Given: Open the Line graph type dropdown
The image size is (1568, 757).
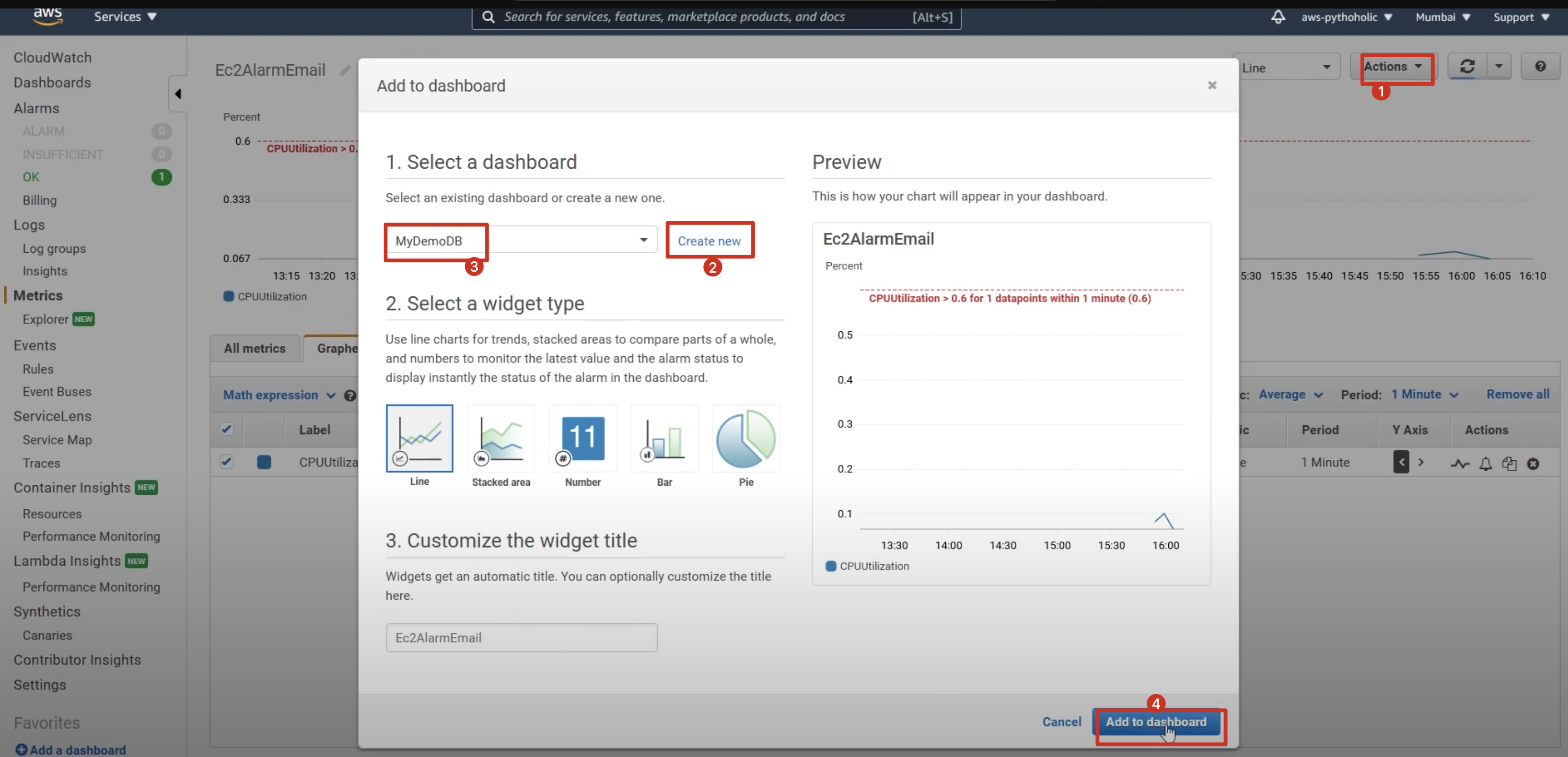Looking at the screenshot, I should pos(1286,68).
